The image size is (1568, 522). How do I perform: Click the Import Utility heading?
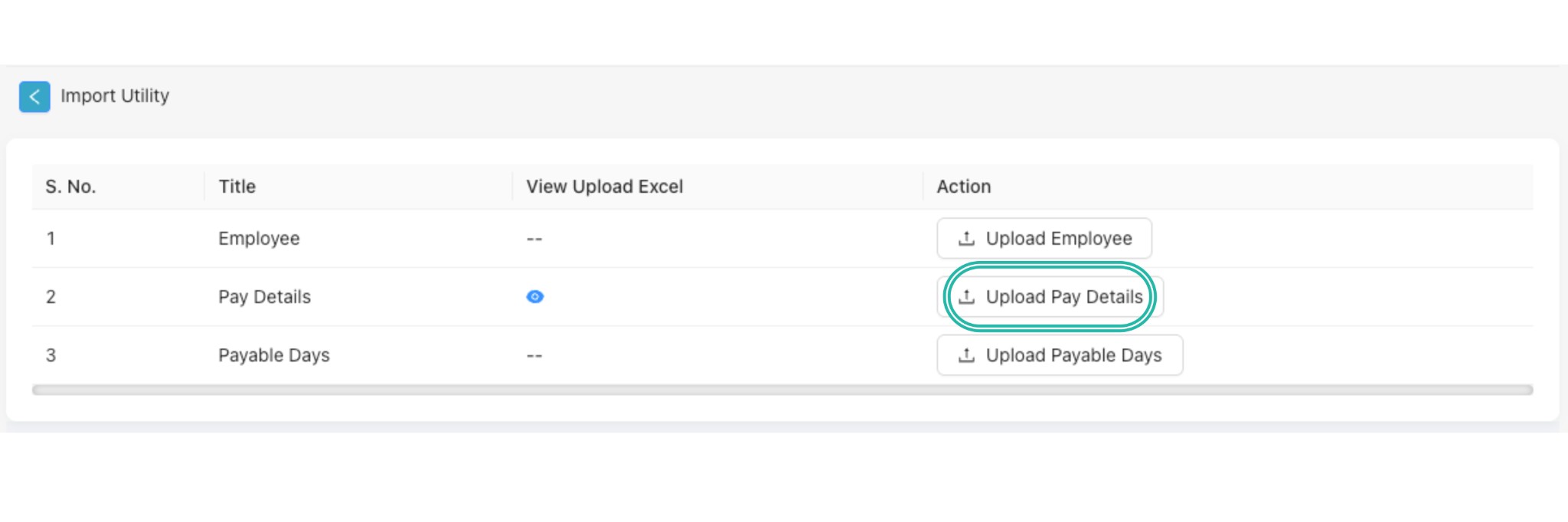click(x=114, y=96)
